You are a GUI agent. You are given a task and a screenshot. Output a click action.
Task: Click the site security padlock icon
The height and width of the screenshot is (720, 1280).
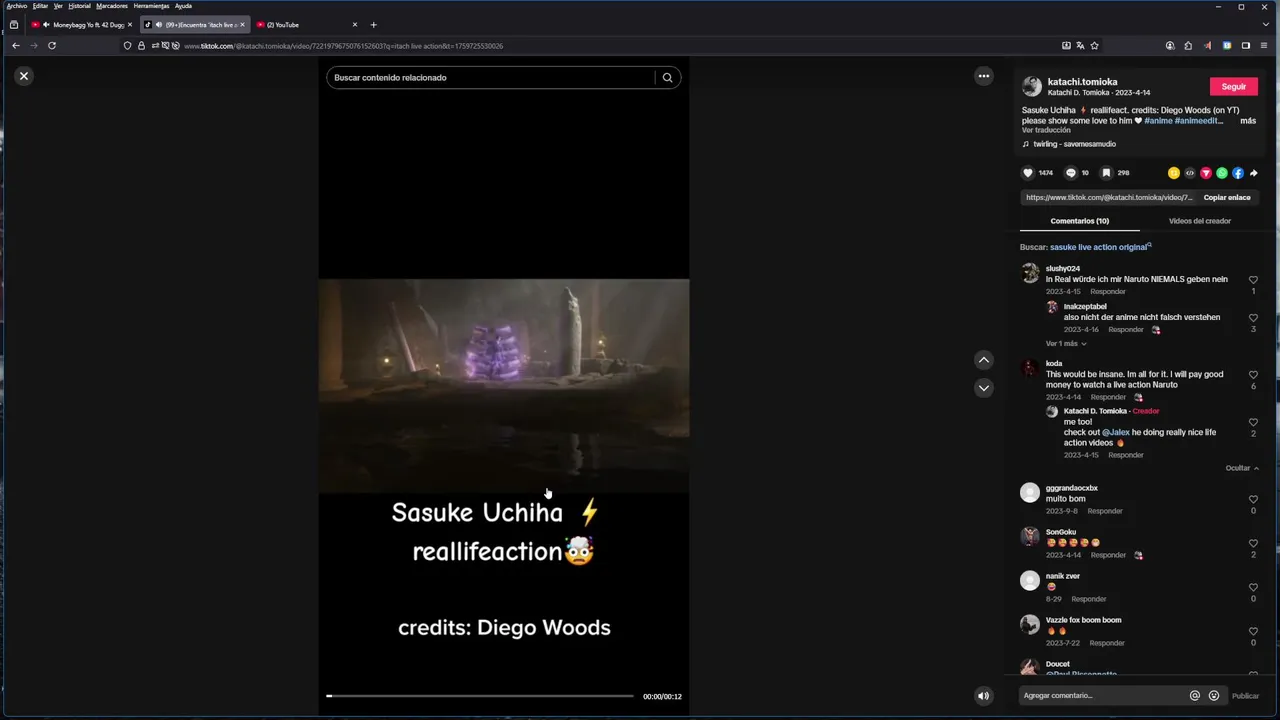pos(141,45)
